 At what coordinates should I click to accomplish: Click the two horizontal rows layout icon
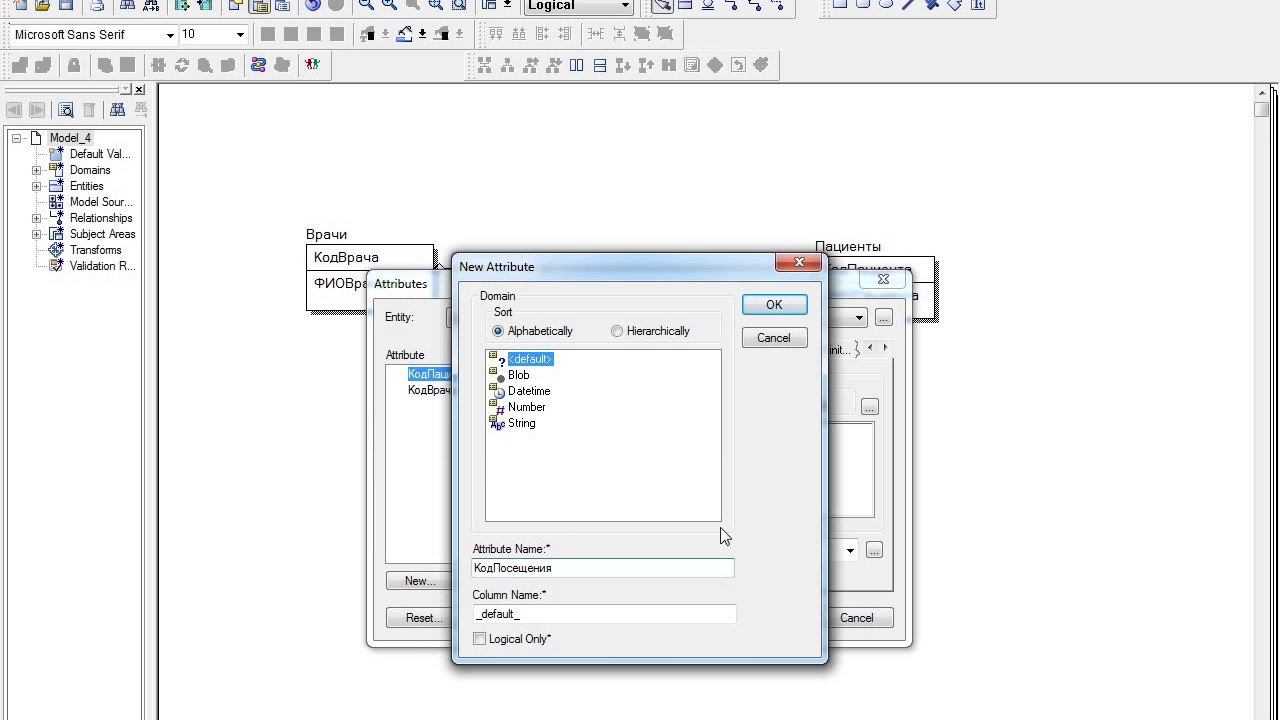click(600, 65)
